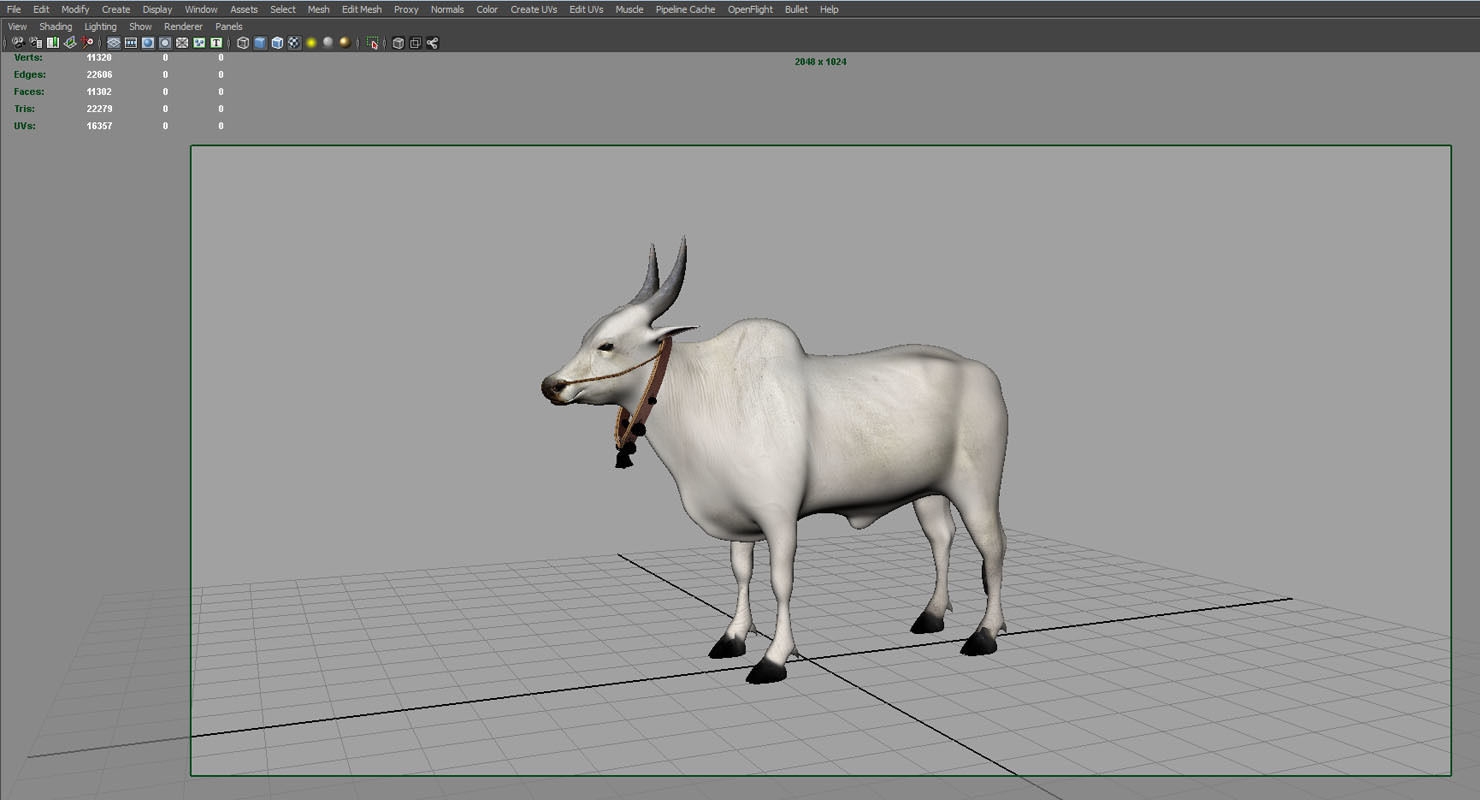Viewport: 1480px width, 800px height.
Task: Open the panel Lighting menu
Action: click(100, 26)
